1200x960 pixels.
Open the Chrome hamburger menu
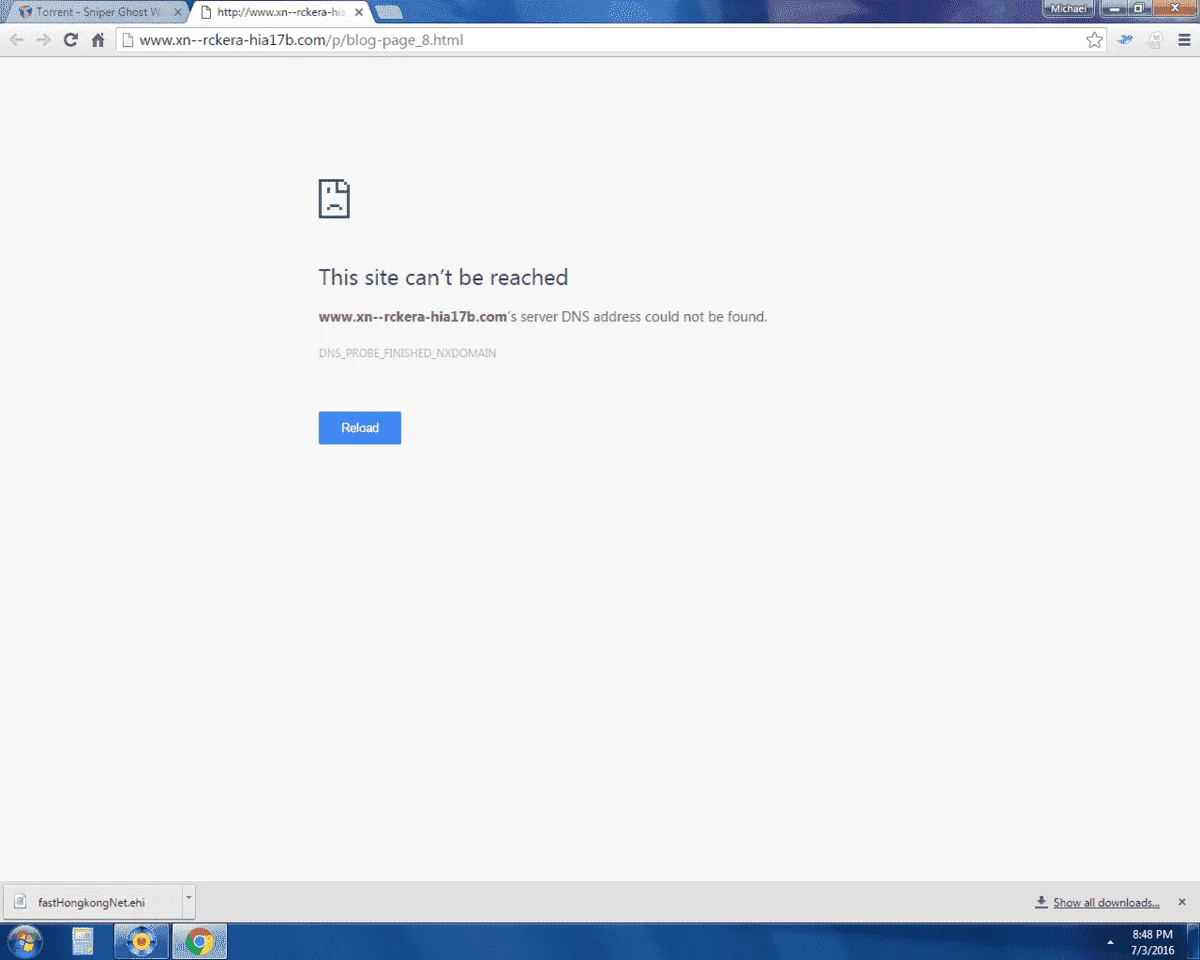1184,40
